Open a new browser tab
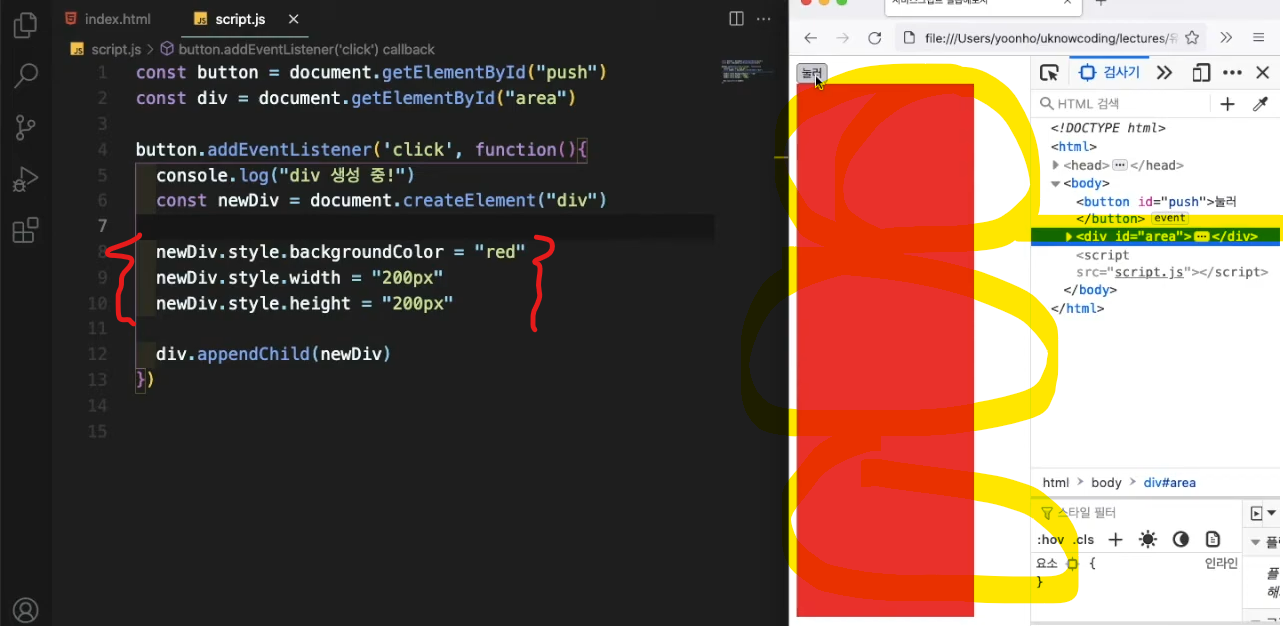 click(x=1101, y=4)
